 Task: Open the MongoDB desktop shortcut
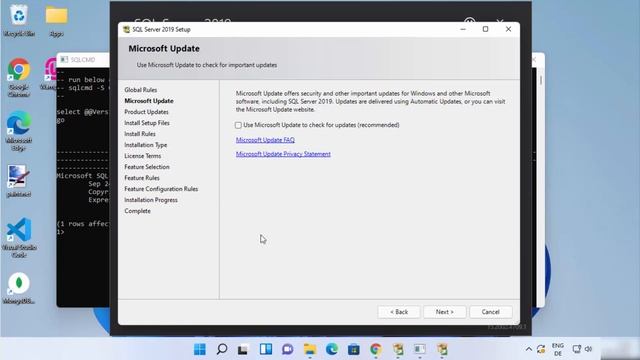[x=19, y=288]
